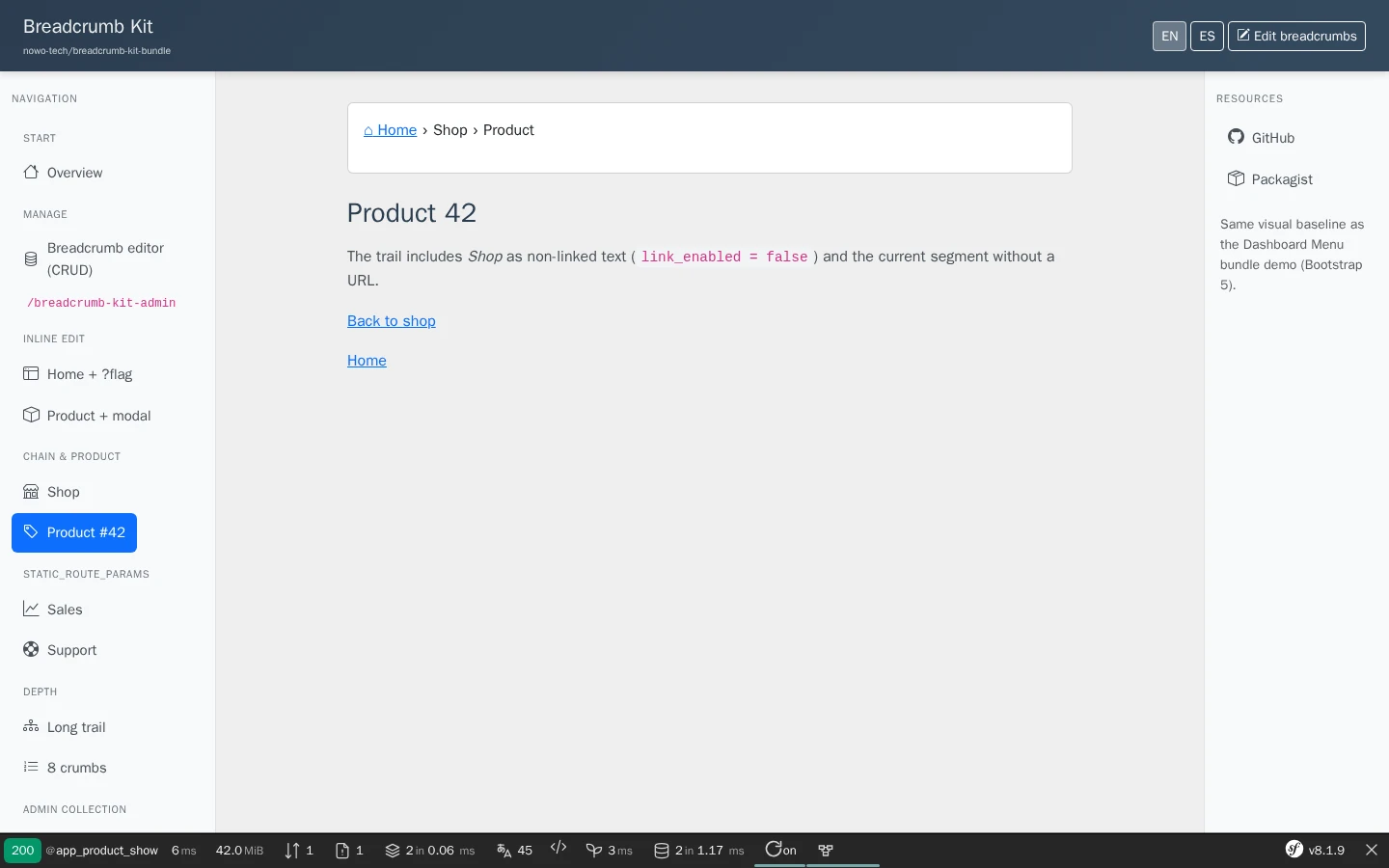This screenshot has width=1389, height=868.
Task: Click the profiler server tree icon
Action: pos(826,851)
